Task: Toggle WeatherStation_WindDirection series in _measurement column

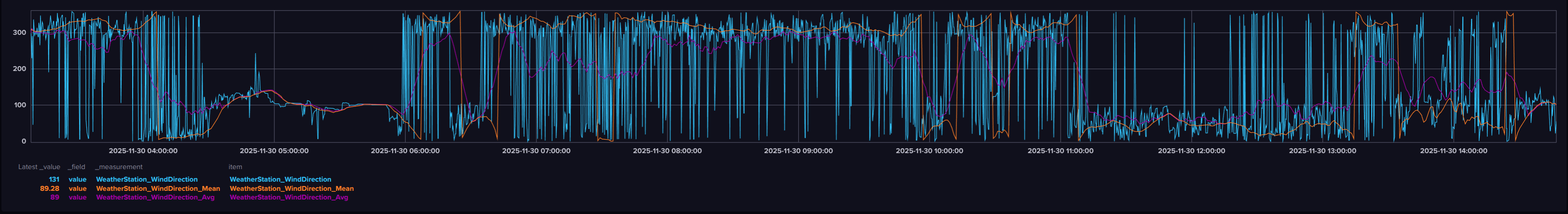Action: click(146, 179)
